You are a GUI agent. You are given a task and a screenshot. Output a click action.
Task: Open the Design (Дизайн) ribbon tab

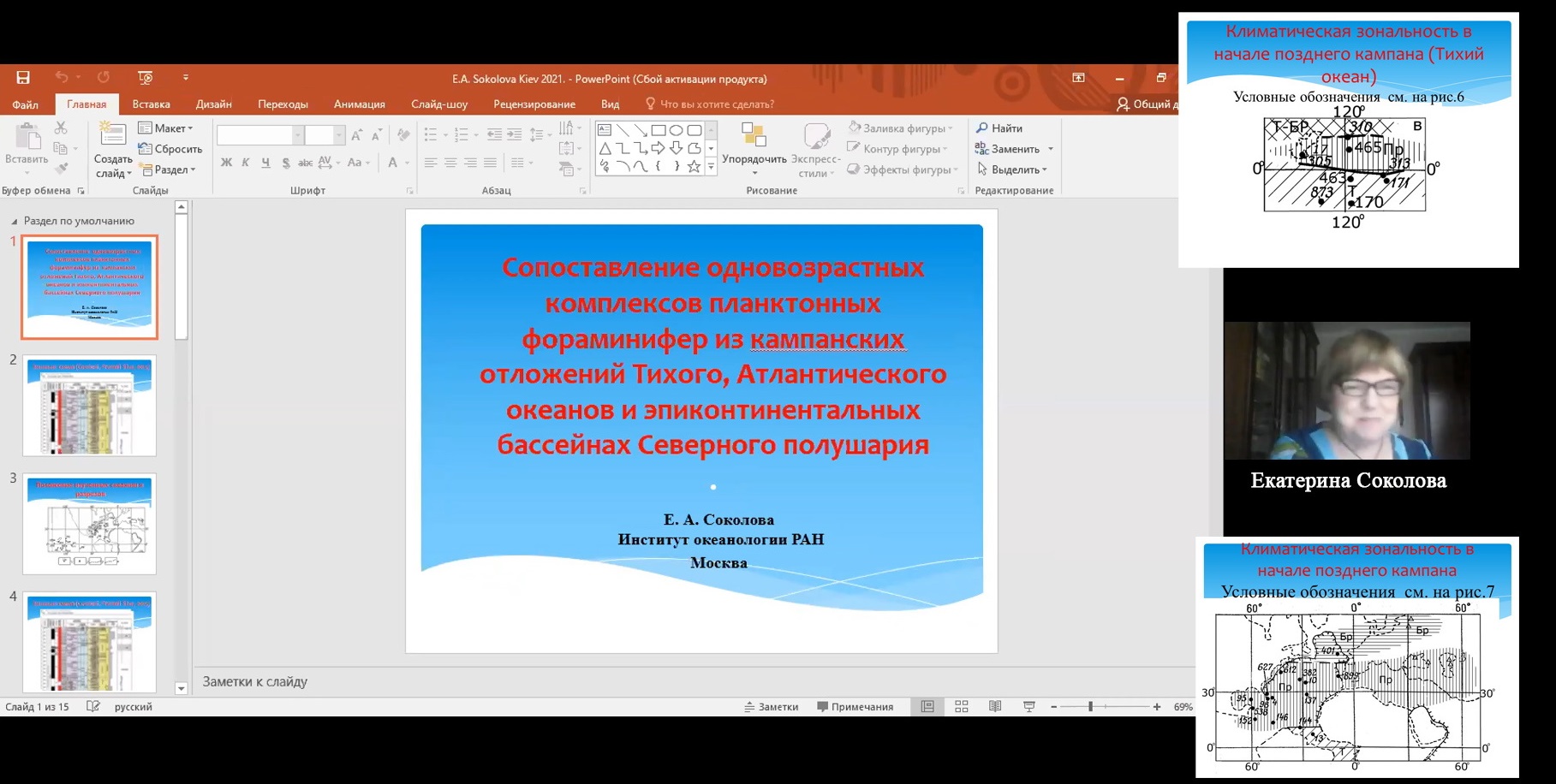[213, 104]
